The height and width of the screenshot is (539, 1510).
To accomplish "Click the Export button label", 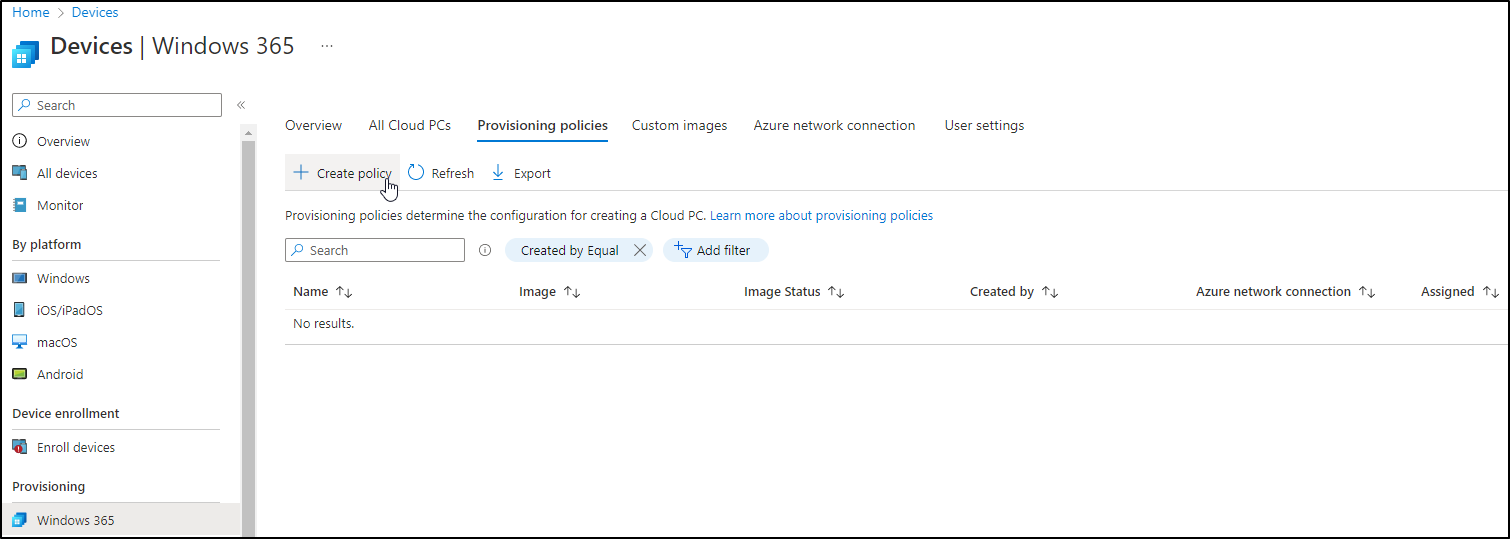I will click(532, 173).
